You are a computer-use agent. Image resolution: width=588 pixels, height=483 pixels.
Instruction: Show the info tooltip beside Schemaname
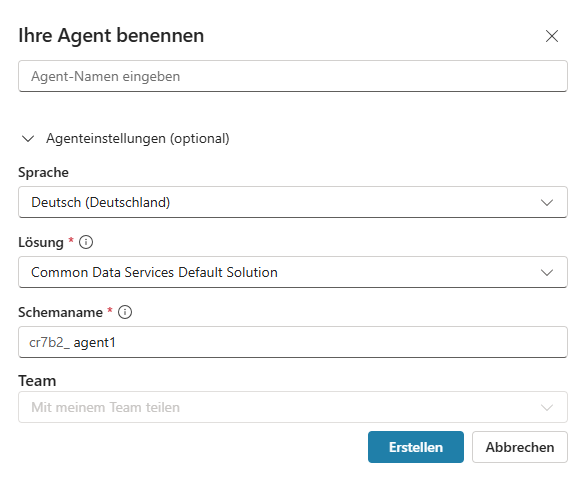pos(125,312)
